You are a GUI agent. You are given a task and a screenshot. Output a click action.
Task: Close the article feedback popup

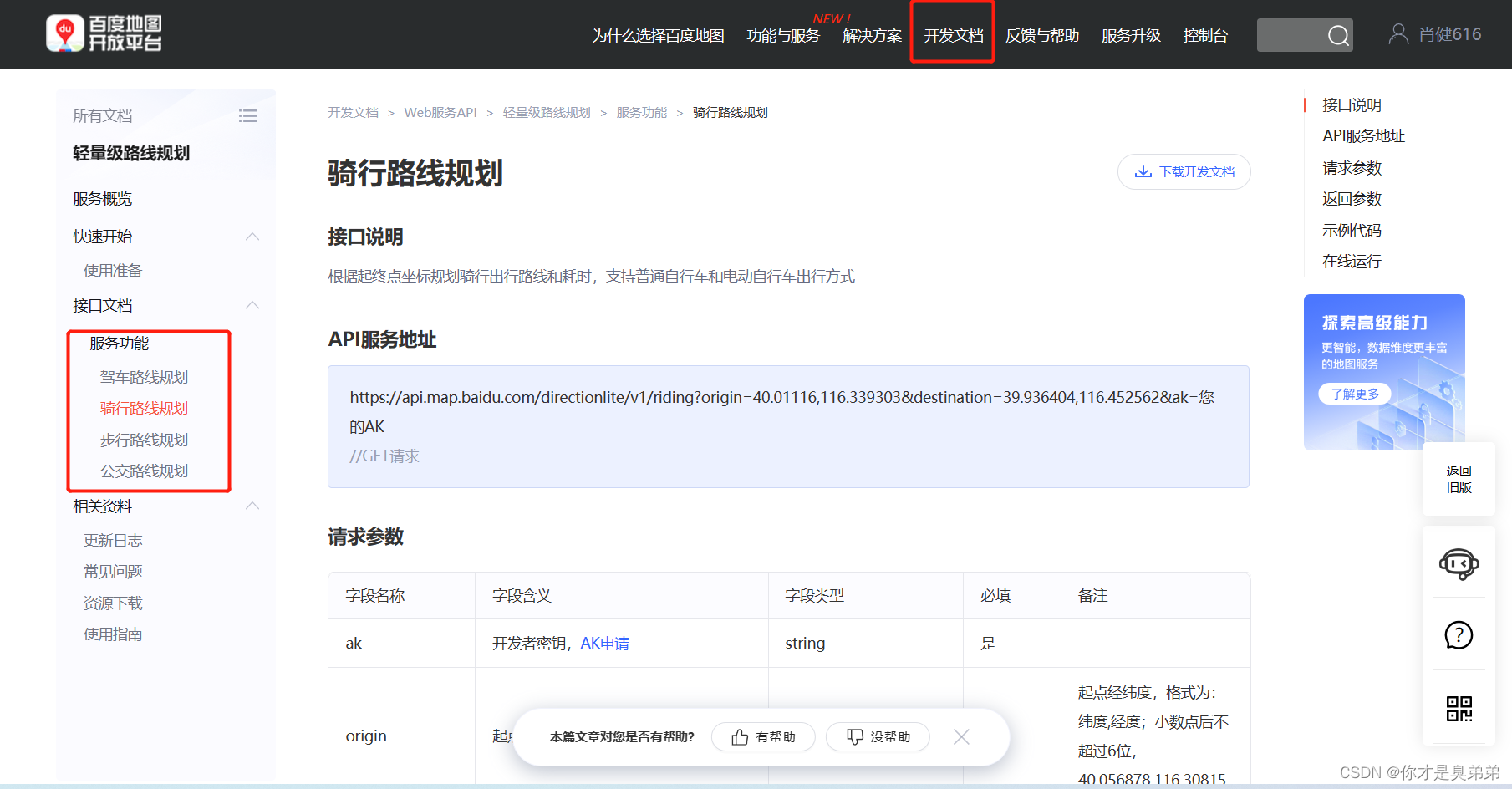(x=961, y=736)
